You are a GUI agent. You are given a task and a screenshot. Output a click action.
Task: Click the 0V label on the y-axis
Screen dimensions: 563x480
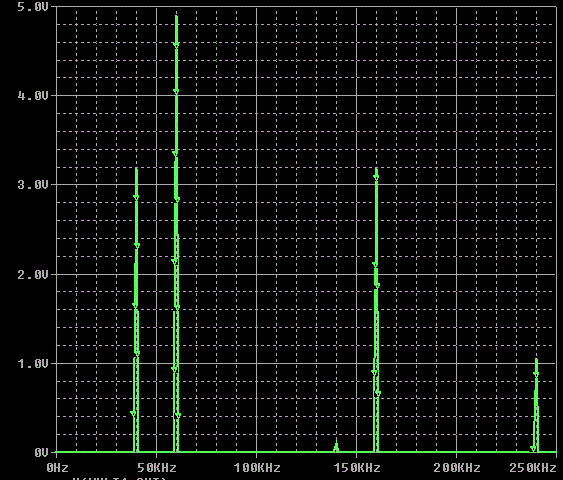point(41,453)
